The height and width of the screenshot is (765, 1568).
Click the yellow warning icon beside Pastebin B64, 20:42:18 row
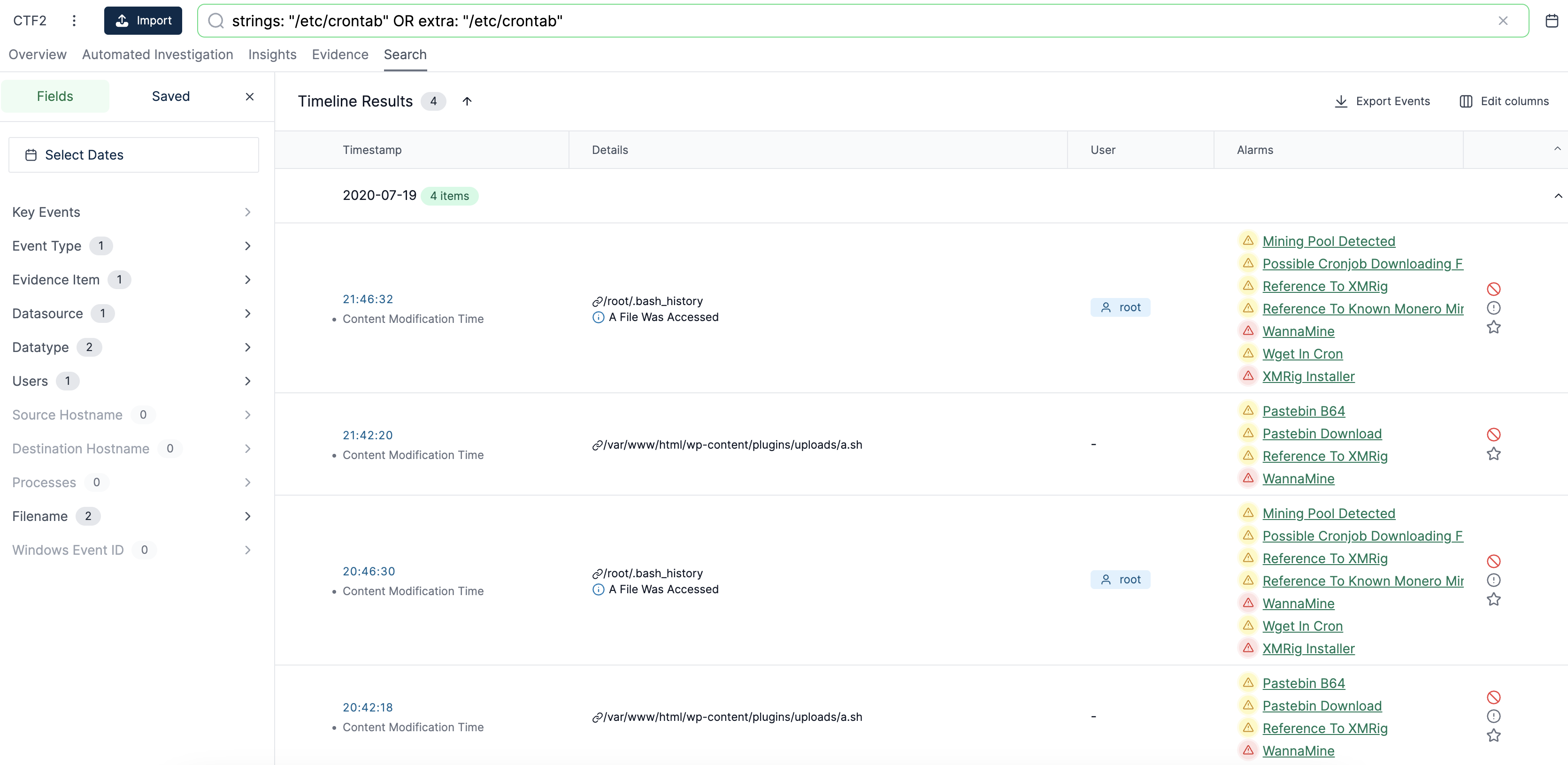[x=1248, y=683]
